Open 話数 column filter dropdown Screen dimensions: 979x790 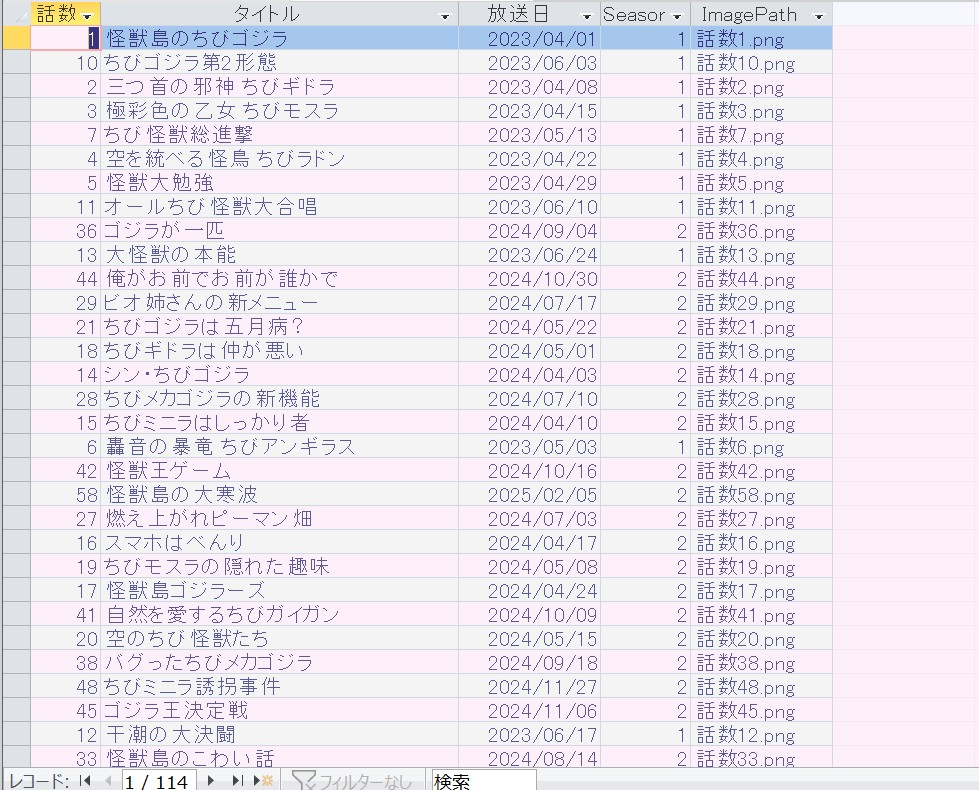[87, 16]
